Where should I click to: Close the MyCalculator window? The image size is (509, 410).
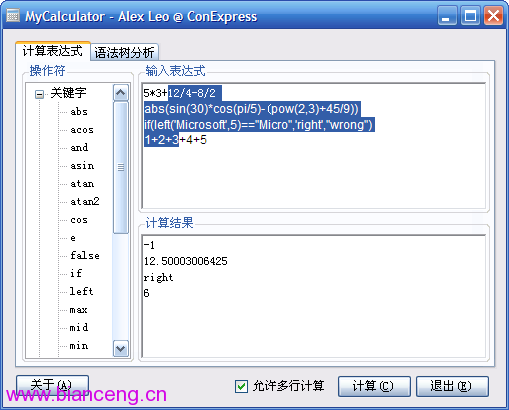pos(494,16)
